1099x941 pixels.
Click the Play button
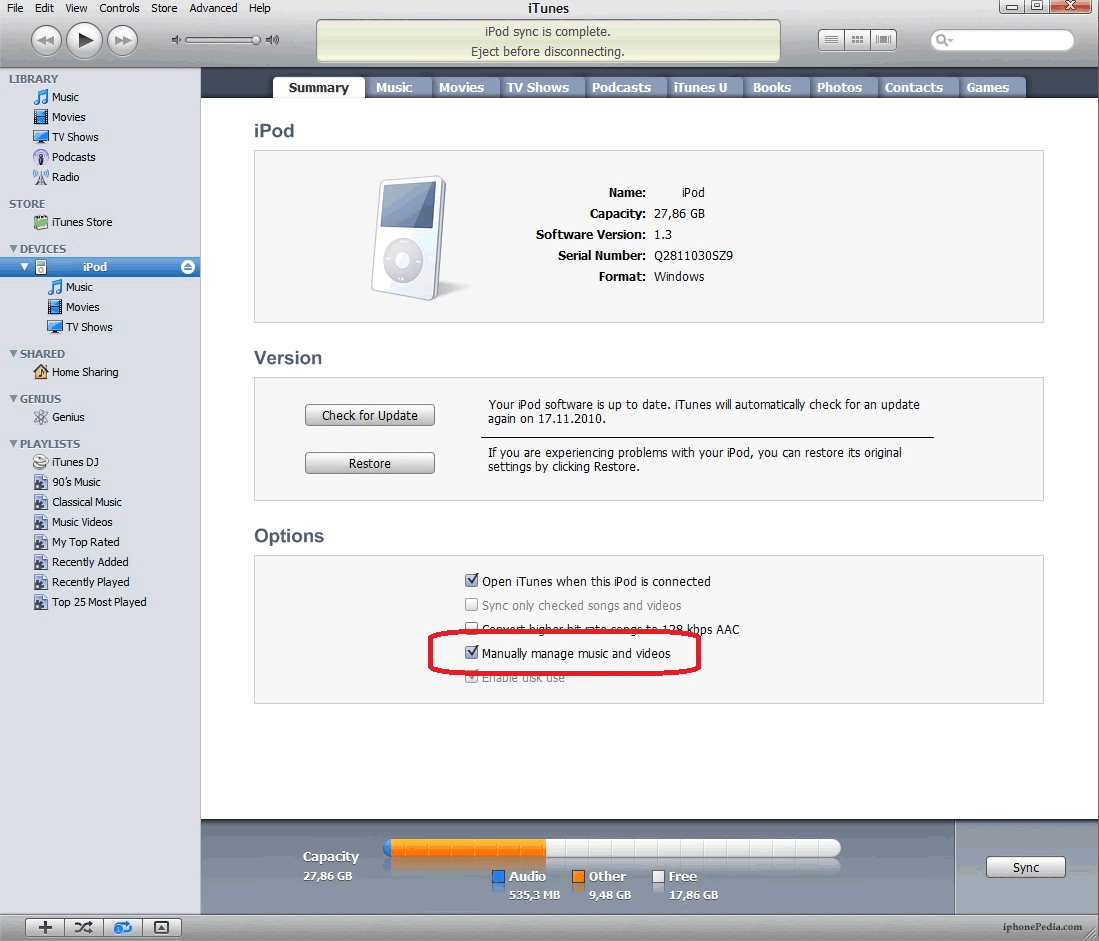[85, 40]
